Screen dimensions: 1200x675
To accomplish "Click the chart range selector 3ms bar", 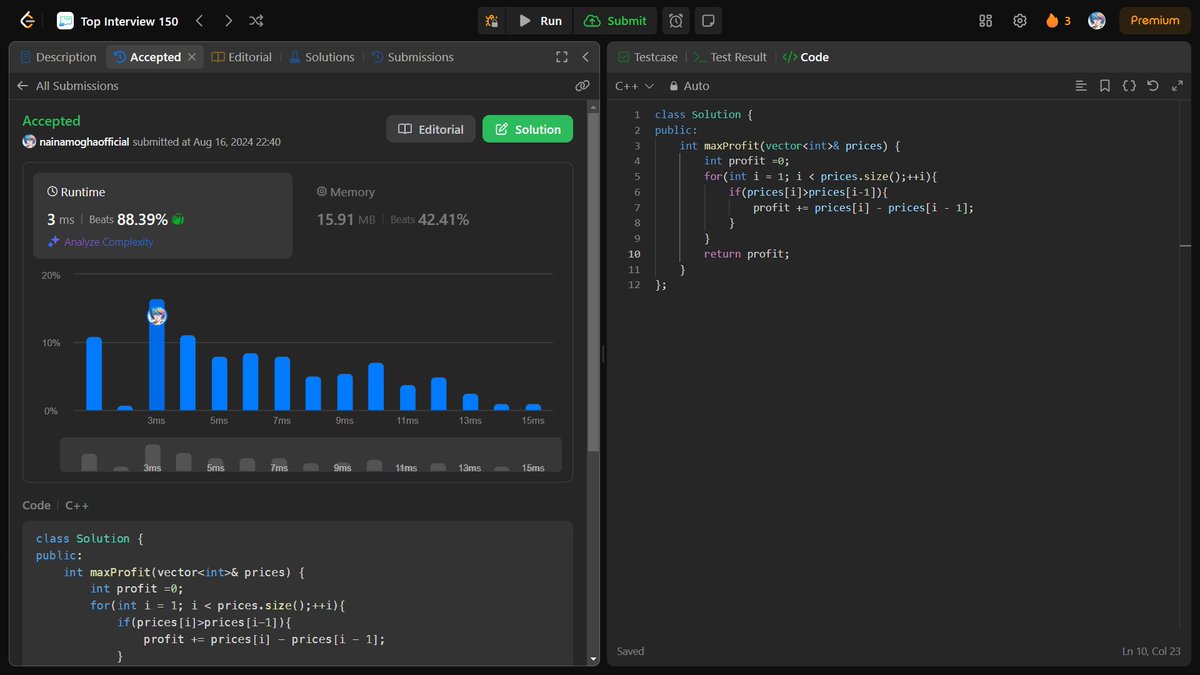I will click(x=152, y=458).
